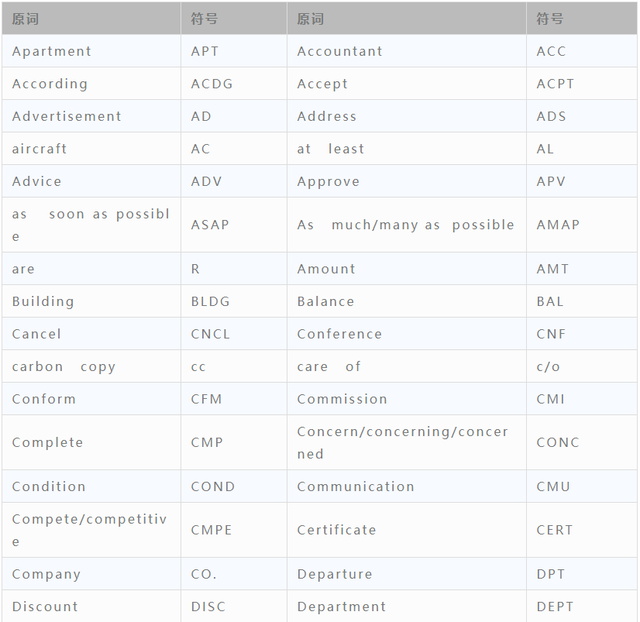Image resolution: width=640 pixels, height=622 pixels.
Task: Select the Communication entry
Action: [355, 486]
